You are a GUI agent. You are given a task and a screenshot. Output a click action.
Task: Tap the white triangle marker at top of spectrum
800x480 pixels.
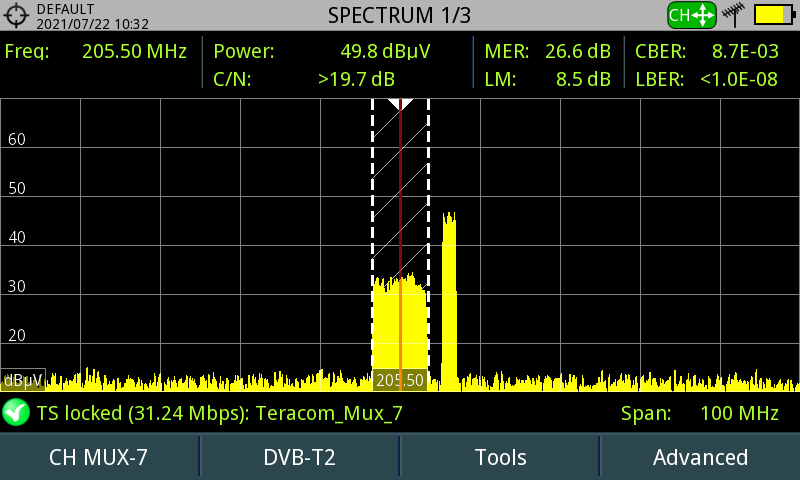tap(400, 105)
